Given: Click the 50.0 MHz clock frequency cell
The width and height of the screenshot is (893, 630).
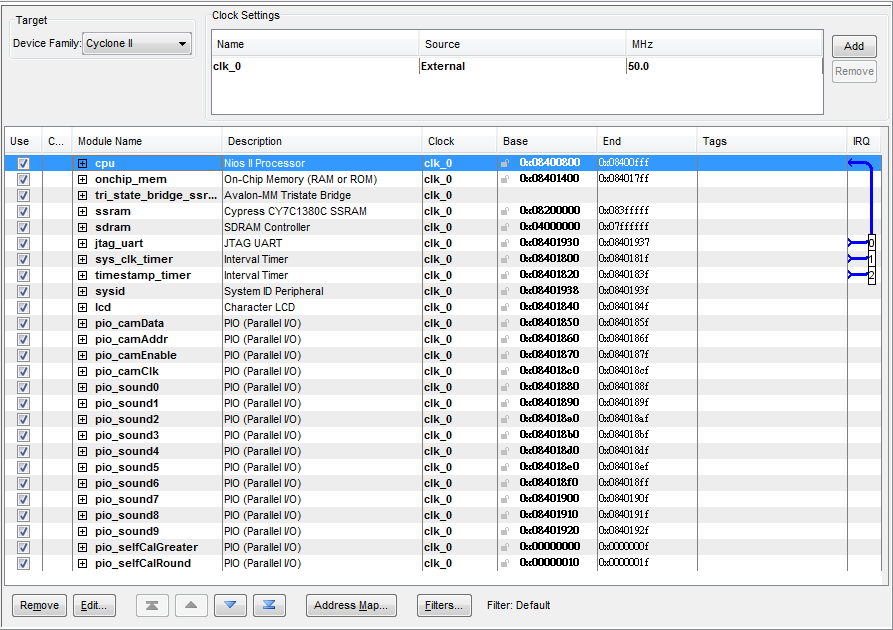Looking at the screenshot, I should [724, 66].
